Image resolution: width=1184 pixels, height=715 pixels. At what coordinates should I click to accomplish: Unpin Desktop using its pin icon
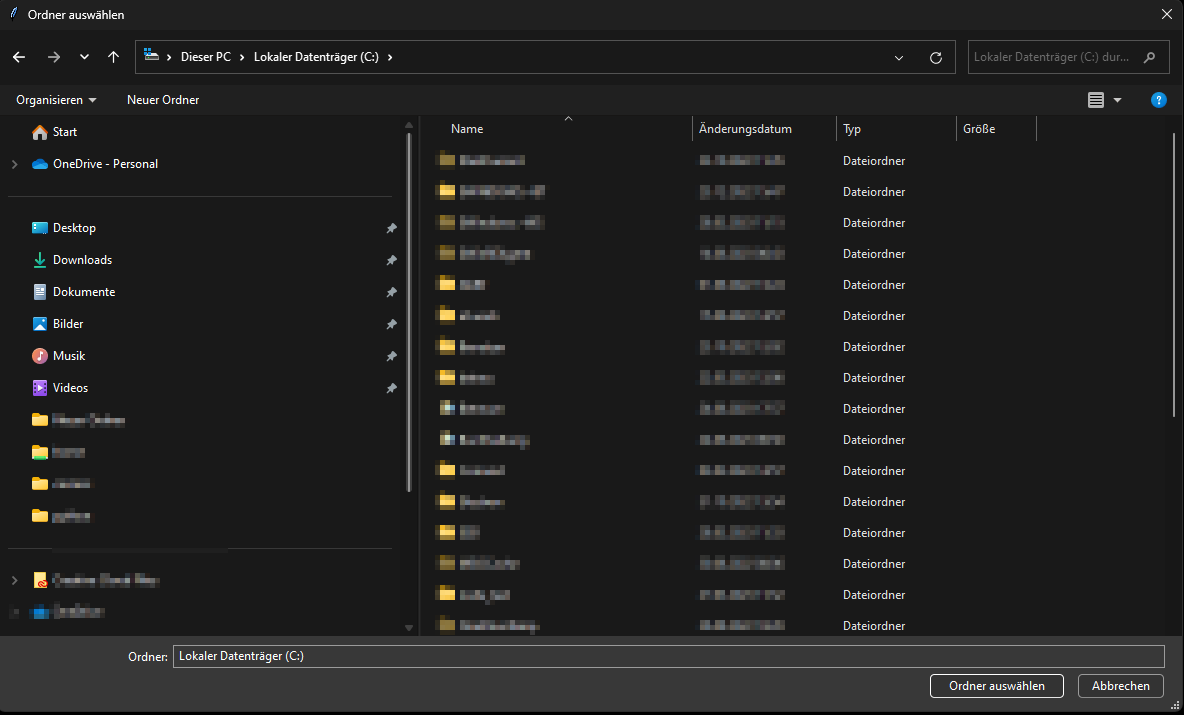coord(391,229)
